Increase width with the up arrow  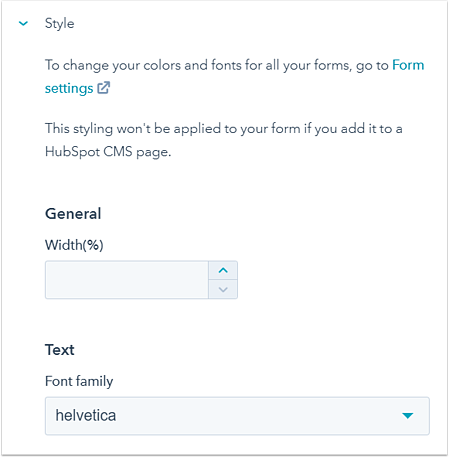point(223,270)
